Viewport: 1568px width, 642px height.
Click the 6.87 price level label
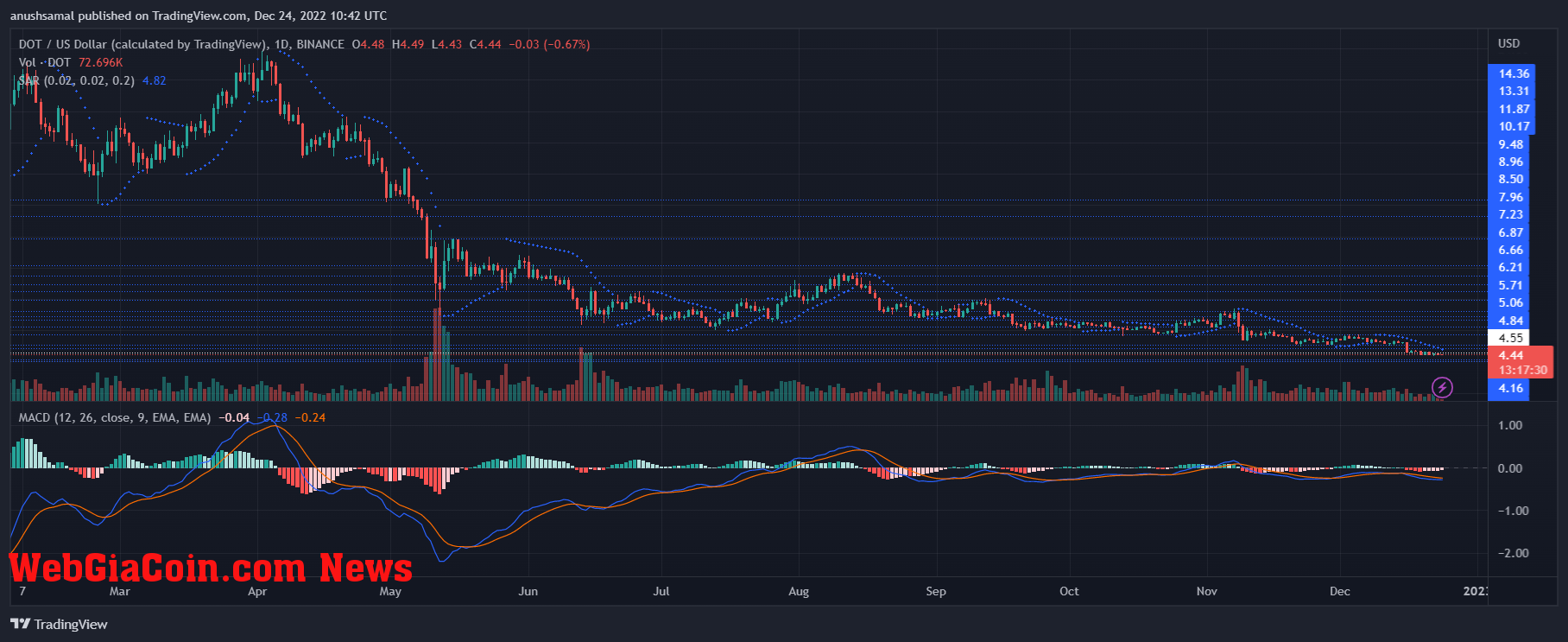point(1510,232)
